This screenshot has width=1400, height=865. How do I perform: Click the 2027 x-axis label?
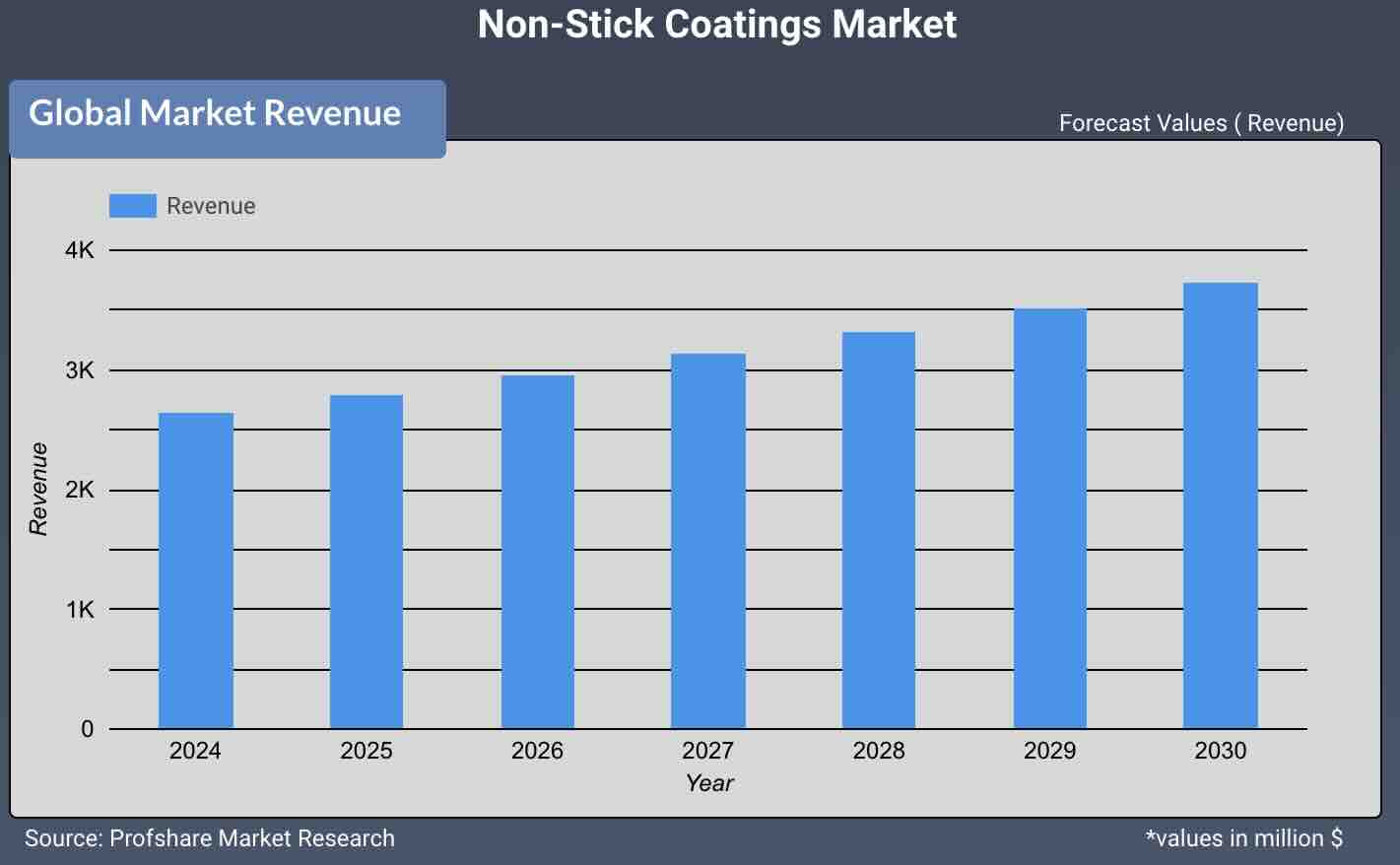707,751
